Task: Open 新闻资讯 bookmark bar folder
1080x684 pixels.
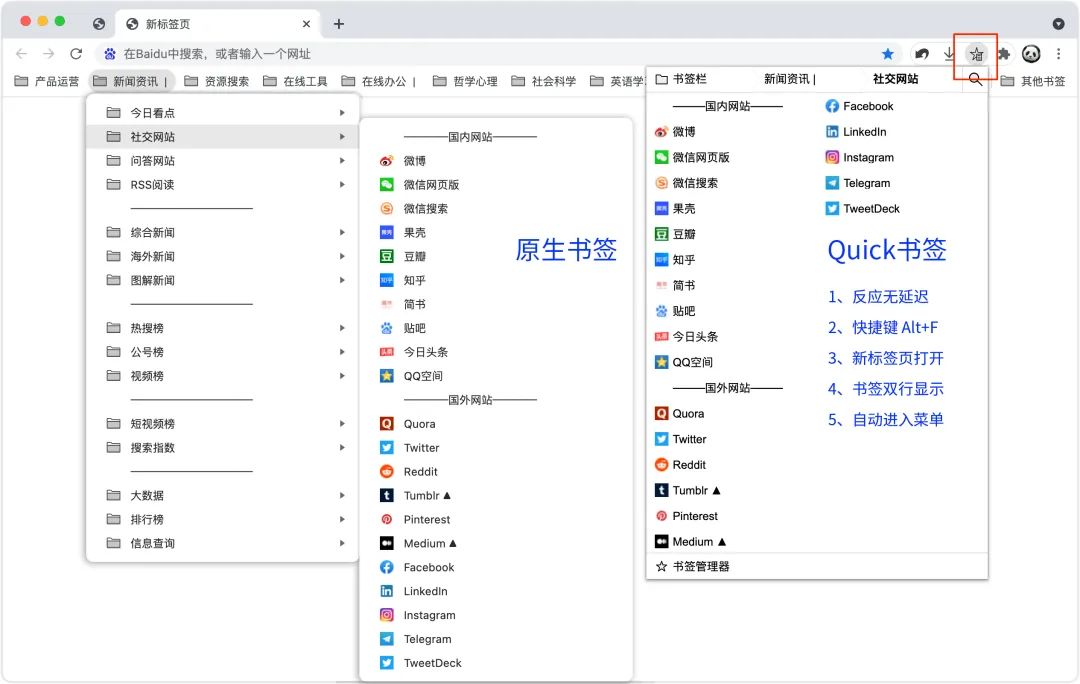Action: (131, 81)
